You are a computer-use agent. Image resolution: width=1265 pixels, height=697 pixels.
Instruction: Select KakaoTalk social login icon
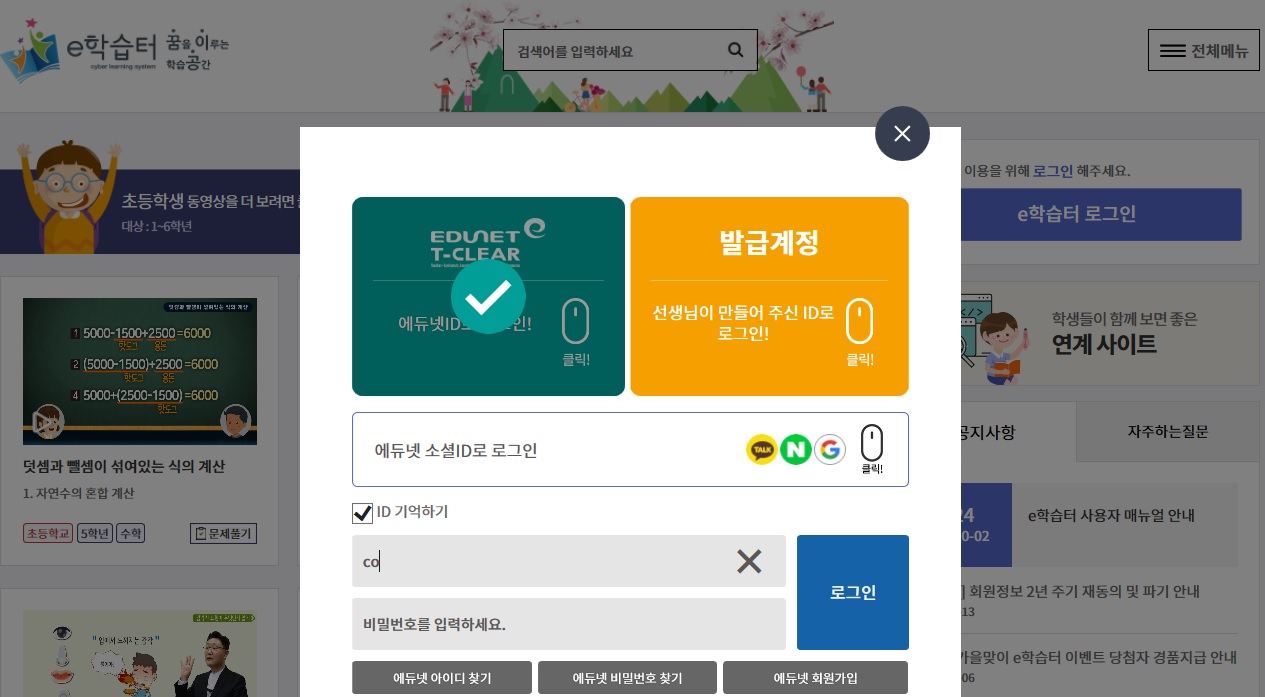point(762,450)
